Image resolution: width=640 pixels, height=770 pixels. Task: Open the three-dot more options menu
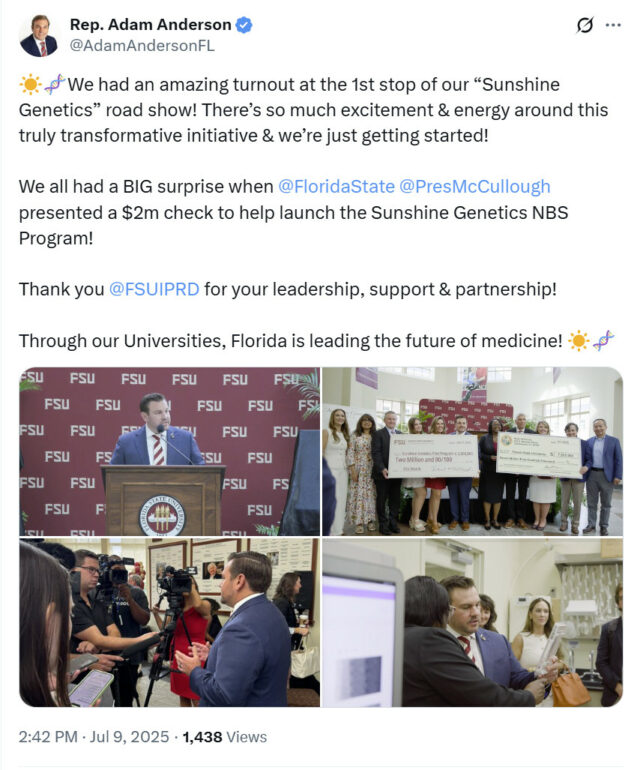(x=613, y=25)
